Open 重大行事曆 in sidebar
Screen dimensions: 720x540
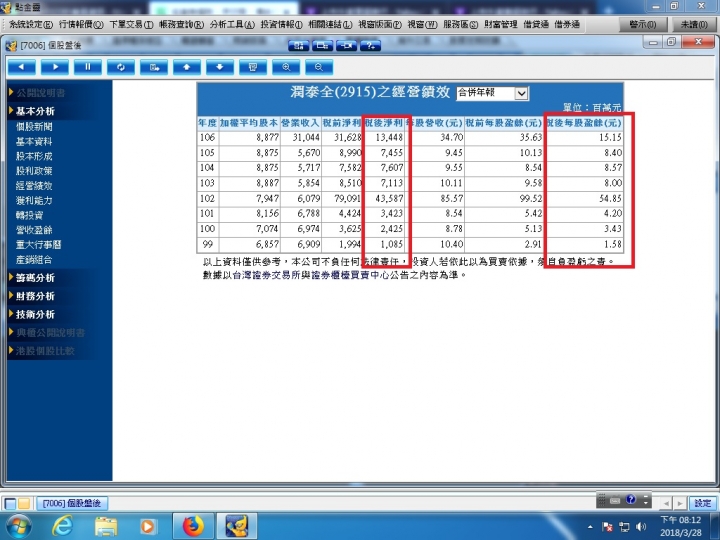pyautogui.click(x=39, y=245)
